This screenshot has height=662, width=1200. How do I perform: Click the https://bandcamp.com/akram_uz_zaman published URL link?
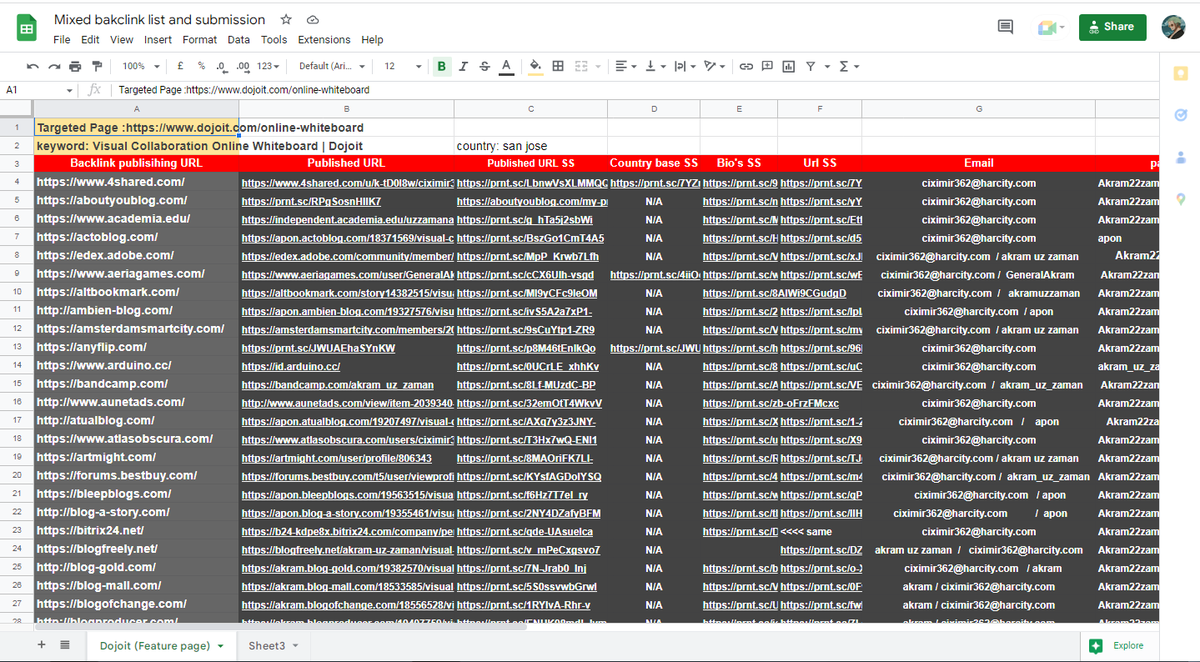pyautogui.click(x=338, y=385)
